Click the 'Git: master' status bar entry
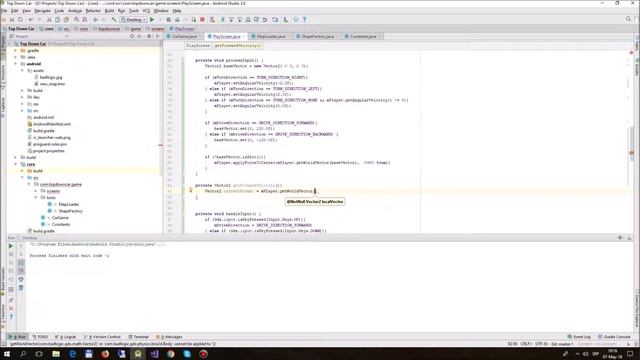Screen dimensions: 640x360 [x=562, y=344]
